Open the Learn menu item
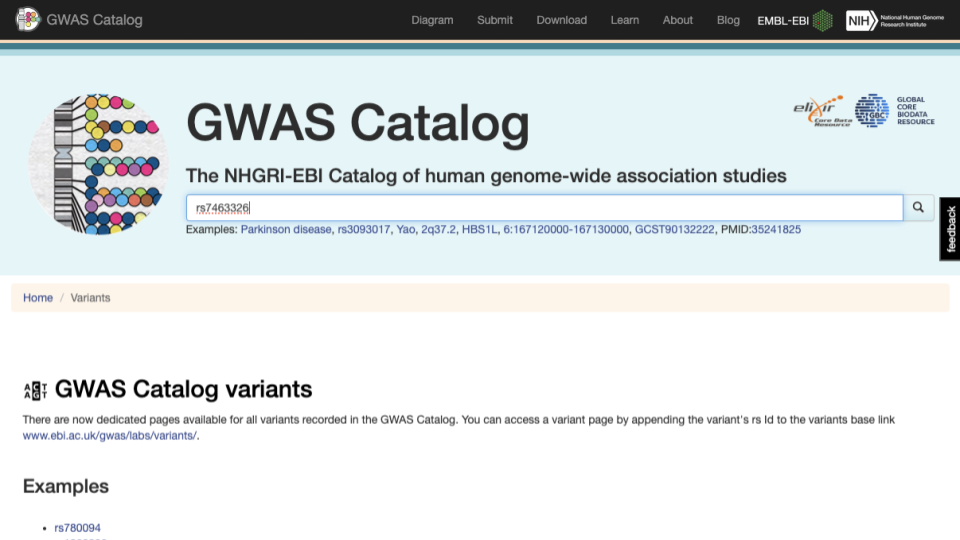 (x=624, y=20)
